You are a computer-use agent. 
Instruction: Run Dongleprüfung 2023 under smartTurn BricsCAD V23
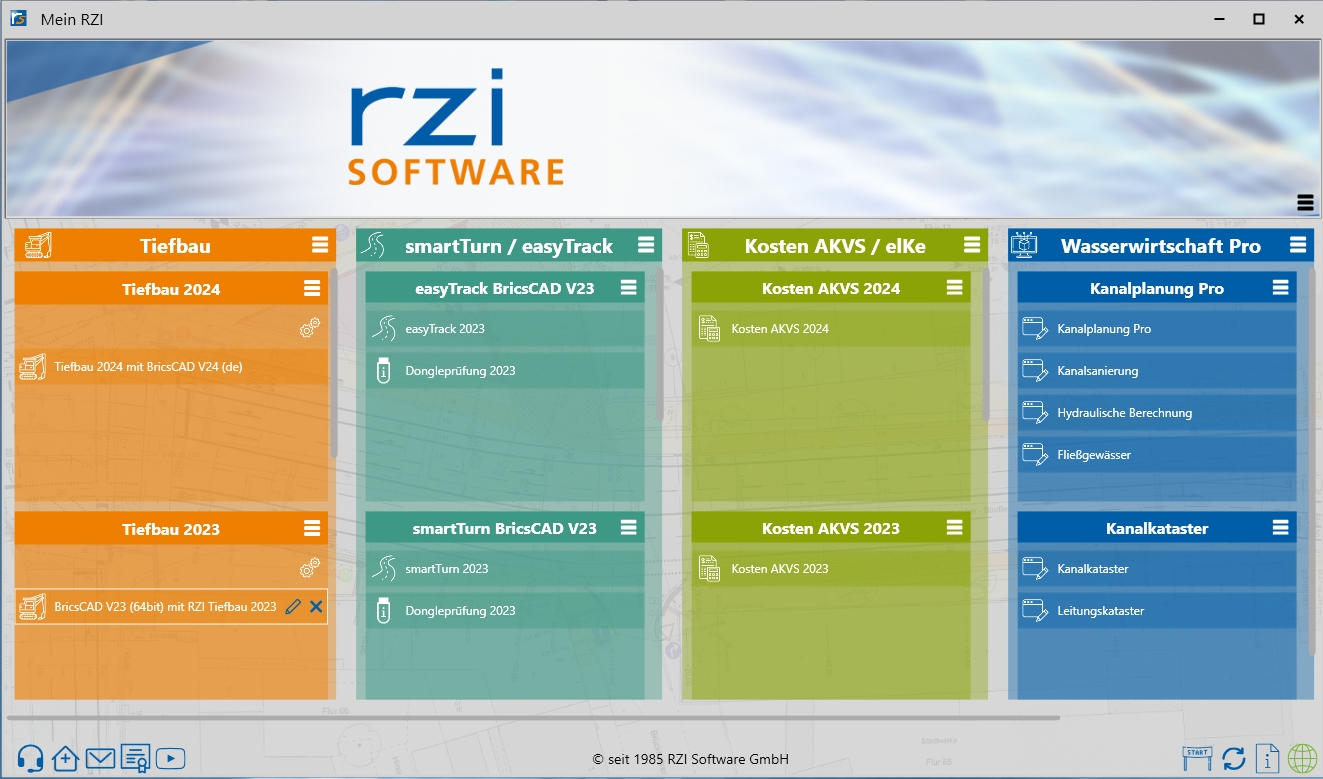click(505, 610)
